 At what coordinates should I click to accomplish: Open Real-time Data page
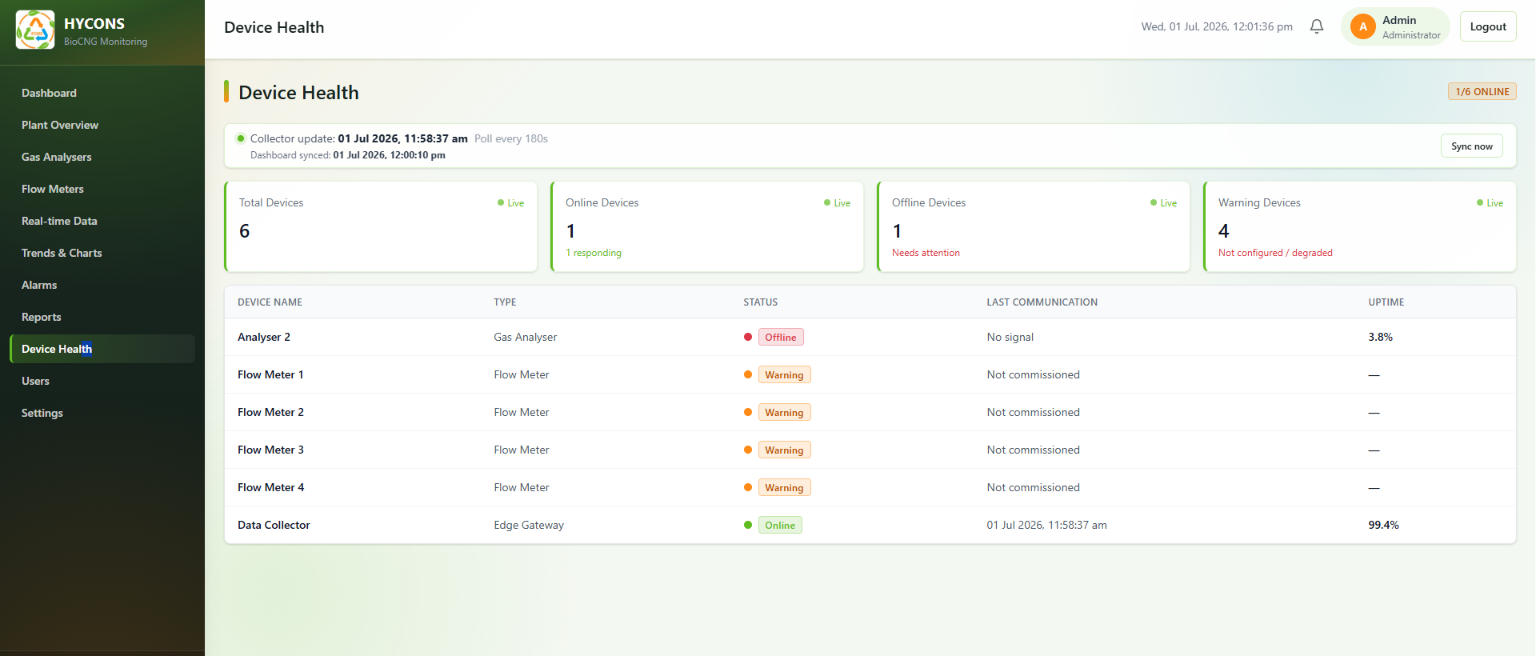tap(102, 221)
